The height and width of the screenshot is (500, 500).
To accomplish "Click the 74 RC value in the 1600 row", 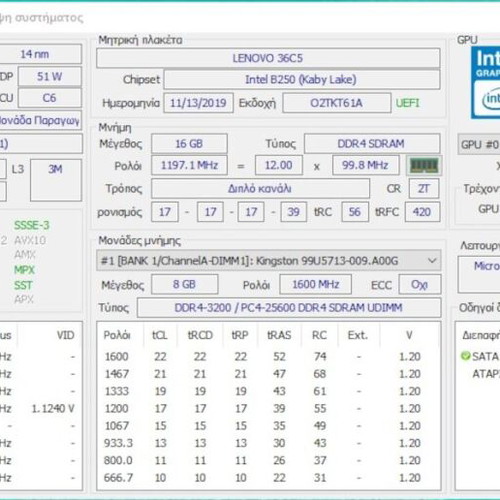I will tap(320, 356).
